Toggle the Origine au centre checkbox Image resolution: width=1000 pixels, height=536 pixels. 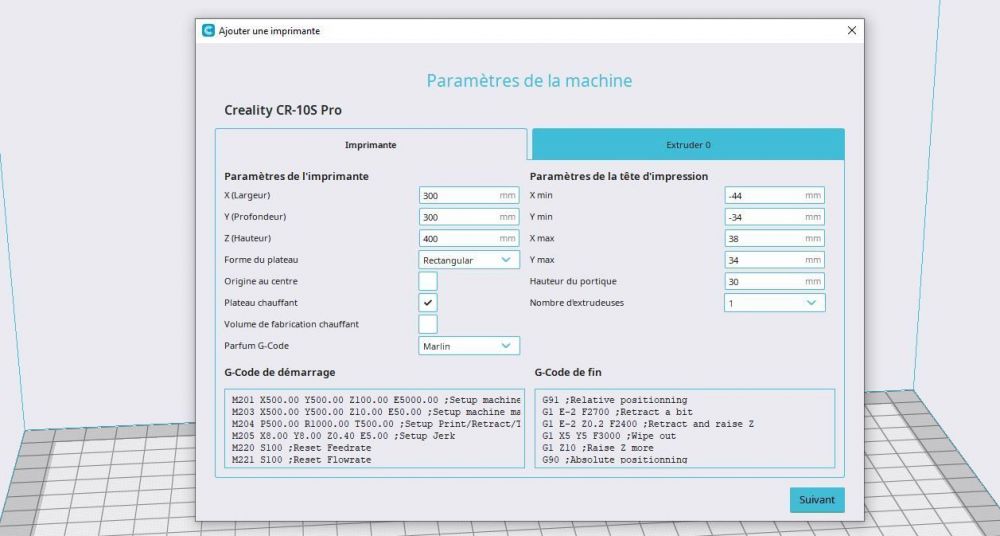click(x=428, y=281)
